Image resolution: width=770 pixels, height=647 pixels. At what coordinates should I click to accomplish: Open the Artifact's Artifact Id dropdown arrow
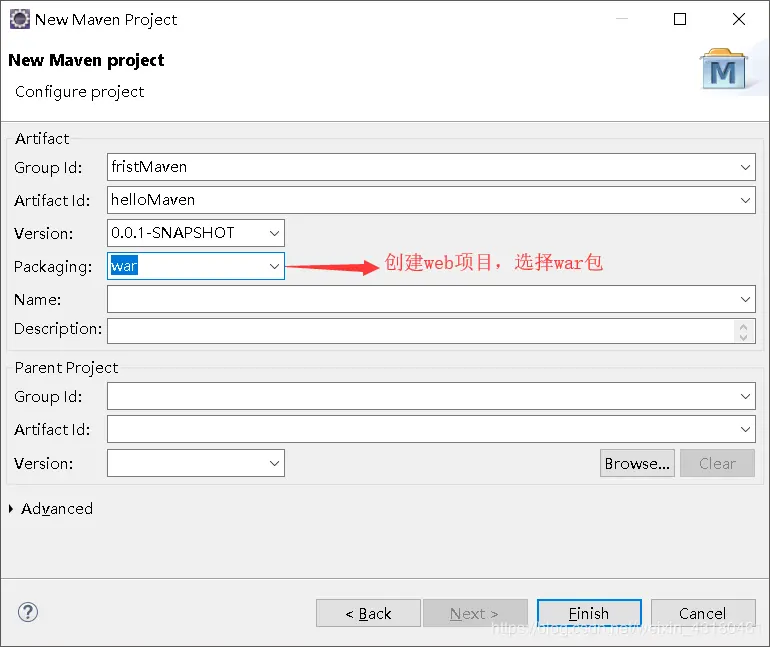click(745, 200)
